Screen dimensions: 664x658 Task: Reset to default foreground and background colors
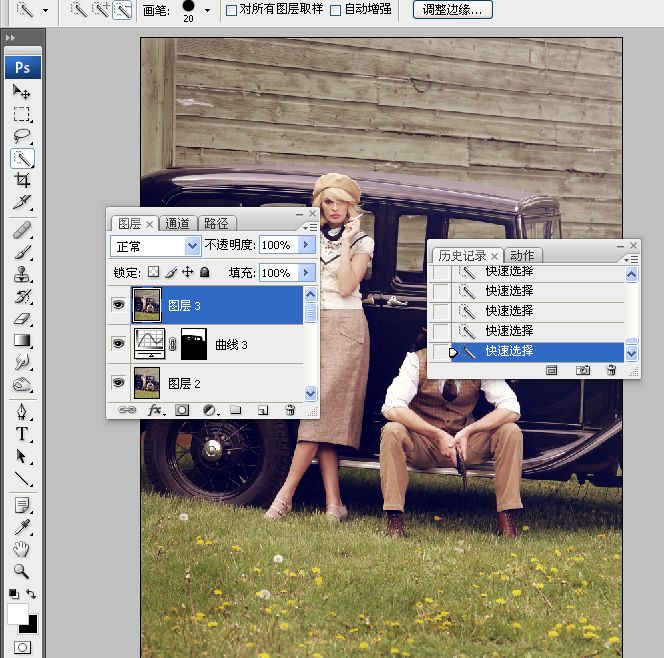click(14, 594)
